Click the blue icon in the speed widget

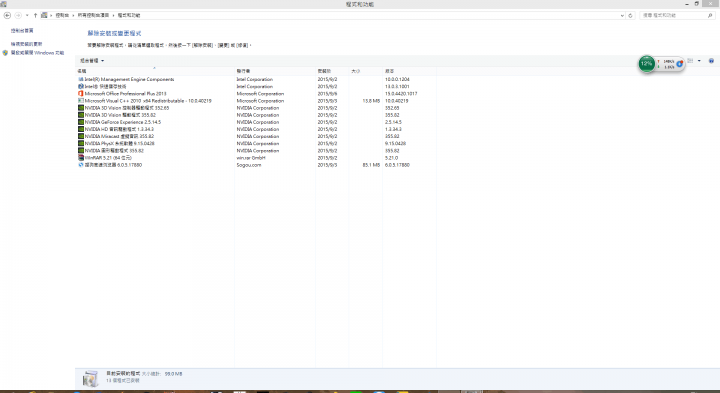tap(680, 64)
